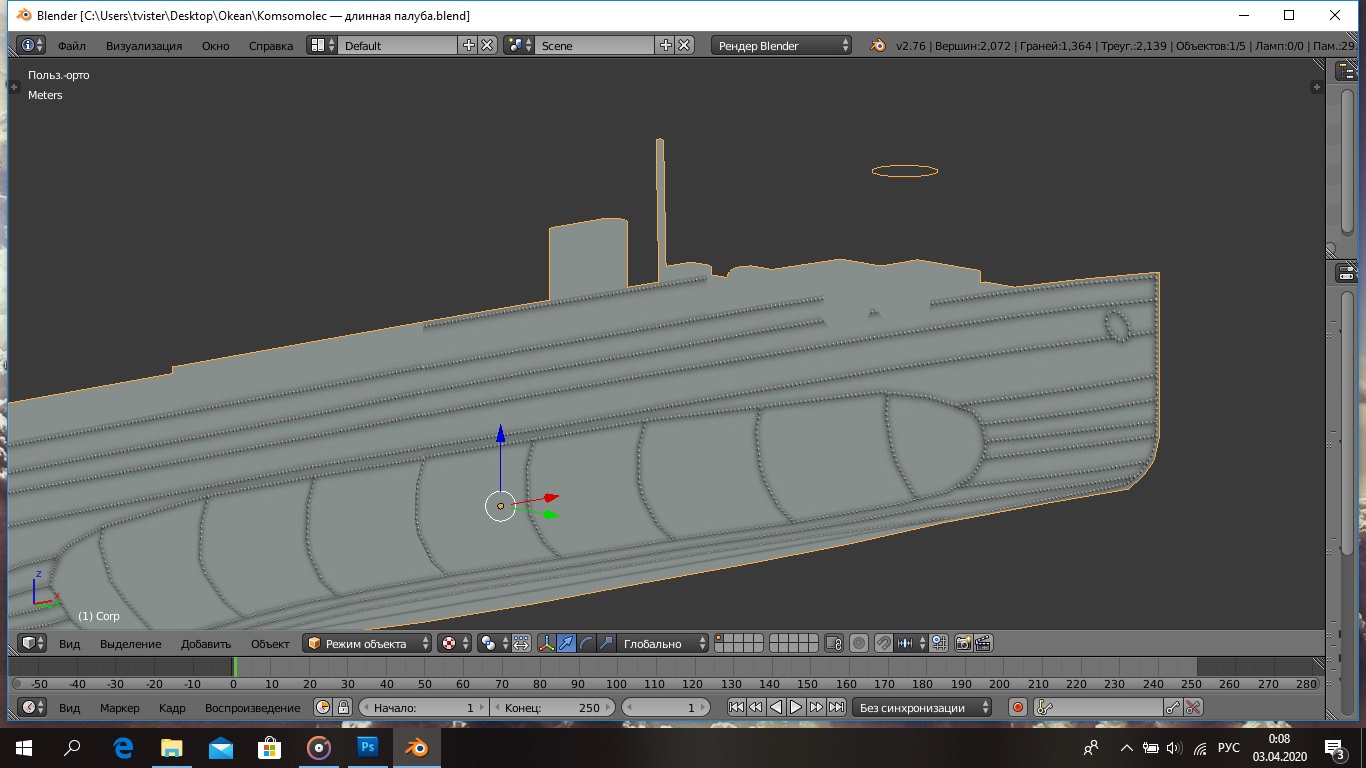
Task: Click the OpenGL render animation clapperboard icon
Action: pyautogui.click(x=983, y=644)
